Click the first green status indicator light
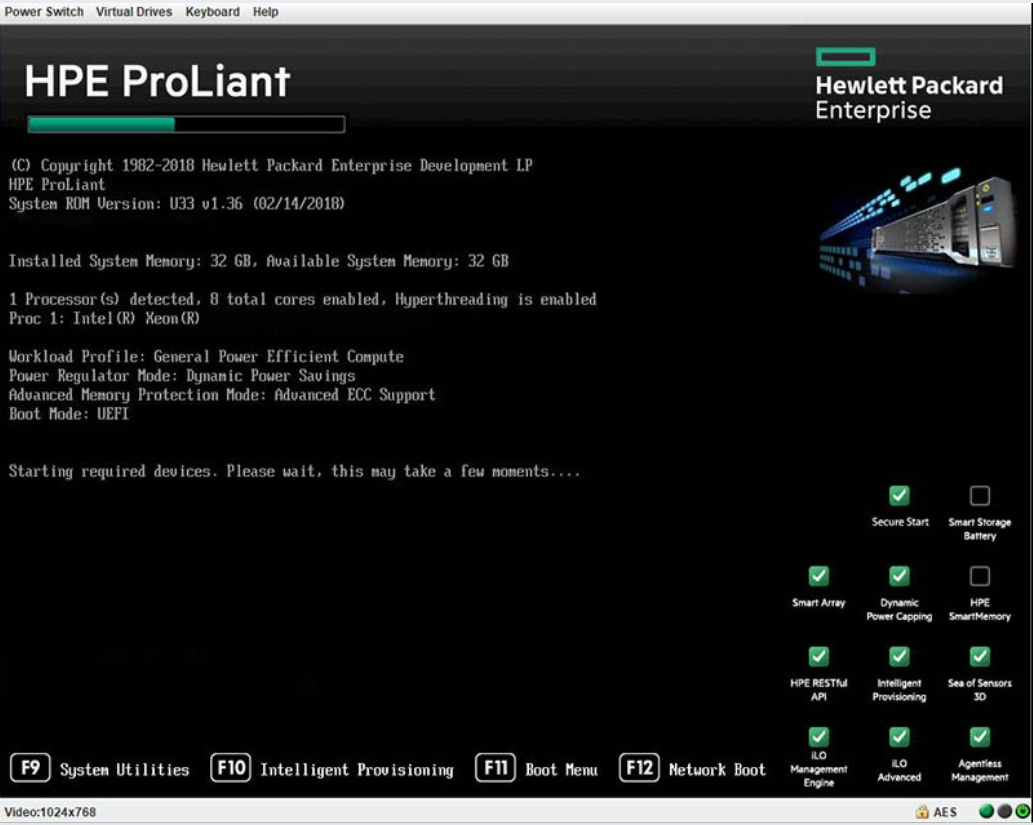 click(x=986, y=812)
